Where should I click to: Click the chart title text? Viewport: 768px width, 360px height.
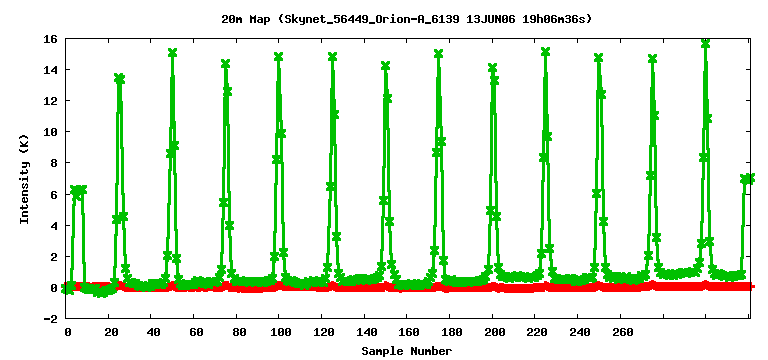coord(407,20)
